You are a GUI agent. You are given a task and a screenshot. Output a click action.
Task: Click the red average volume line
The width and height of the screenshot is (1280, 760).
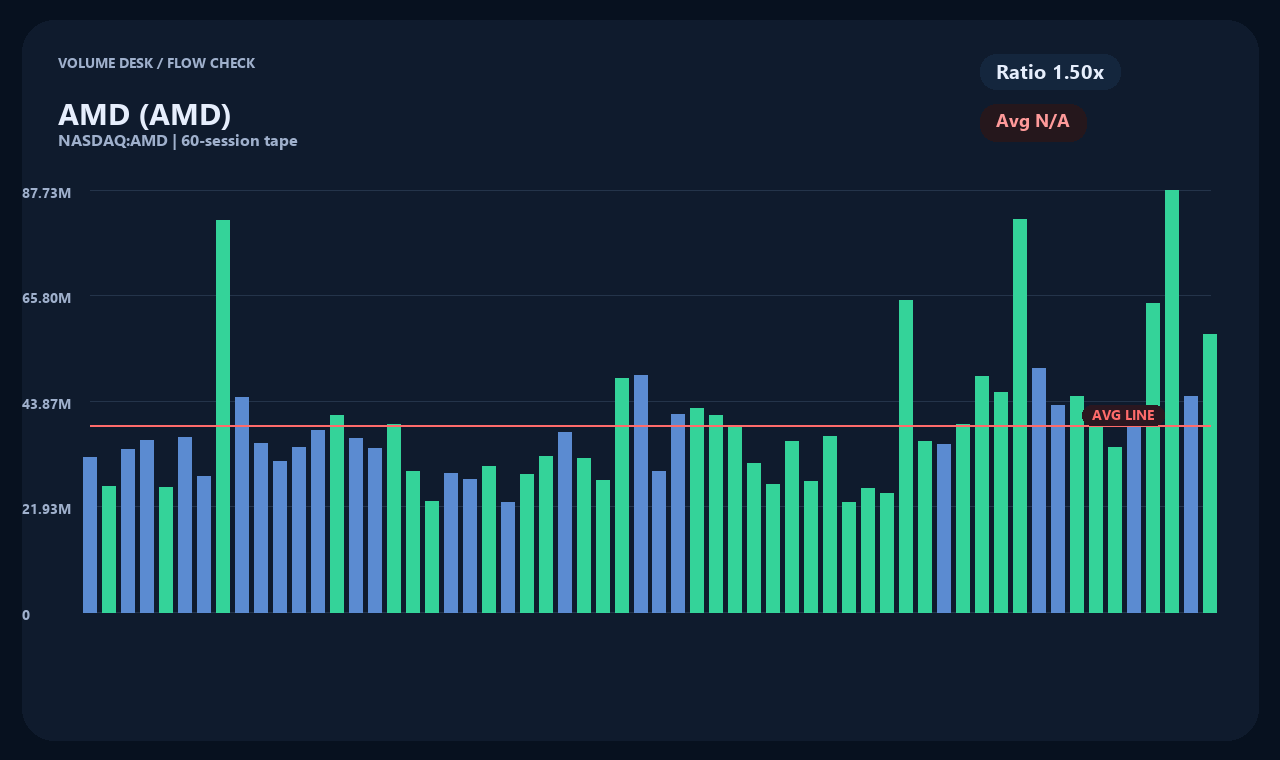coord(650,426)
